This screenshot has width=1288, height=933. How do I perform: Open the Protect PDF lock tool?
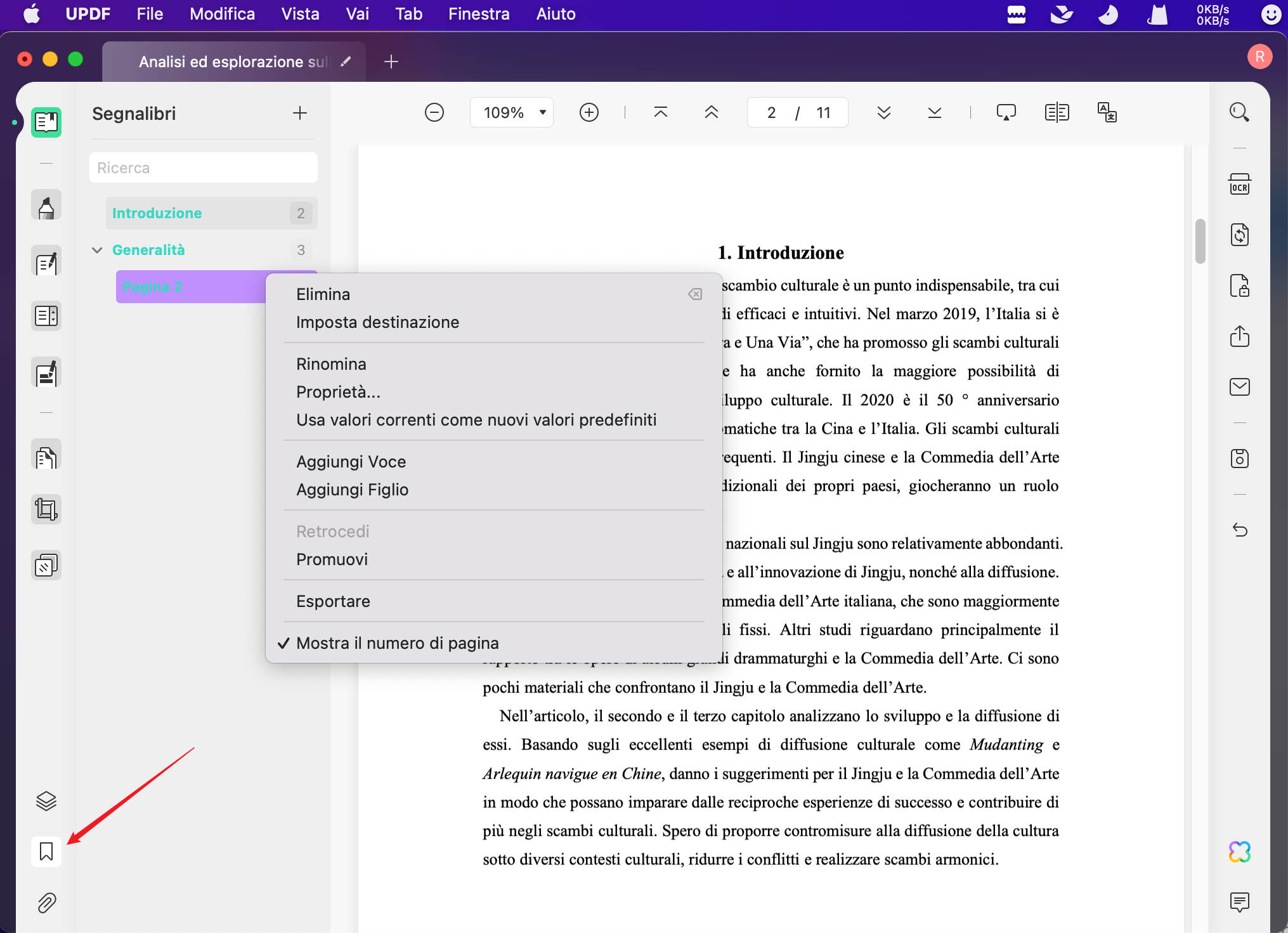click(1239, 285)
